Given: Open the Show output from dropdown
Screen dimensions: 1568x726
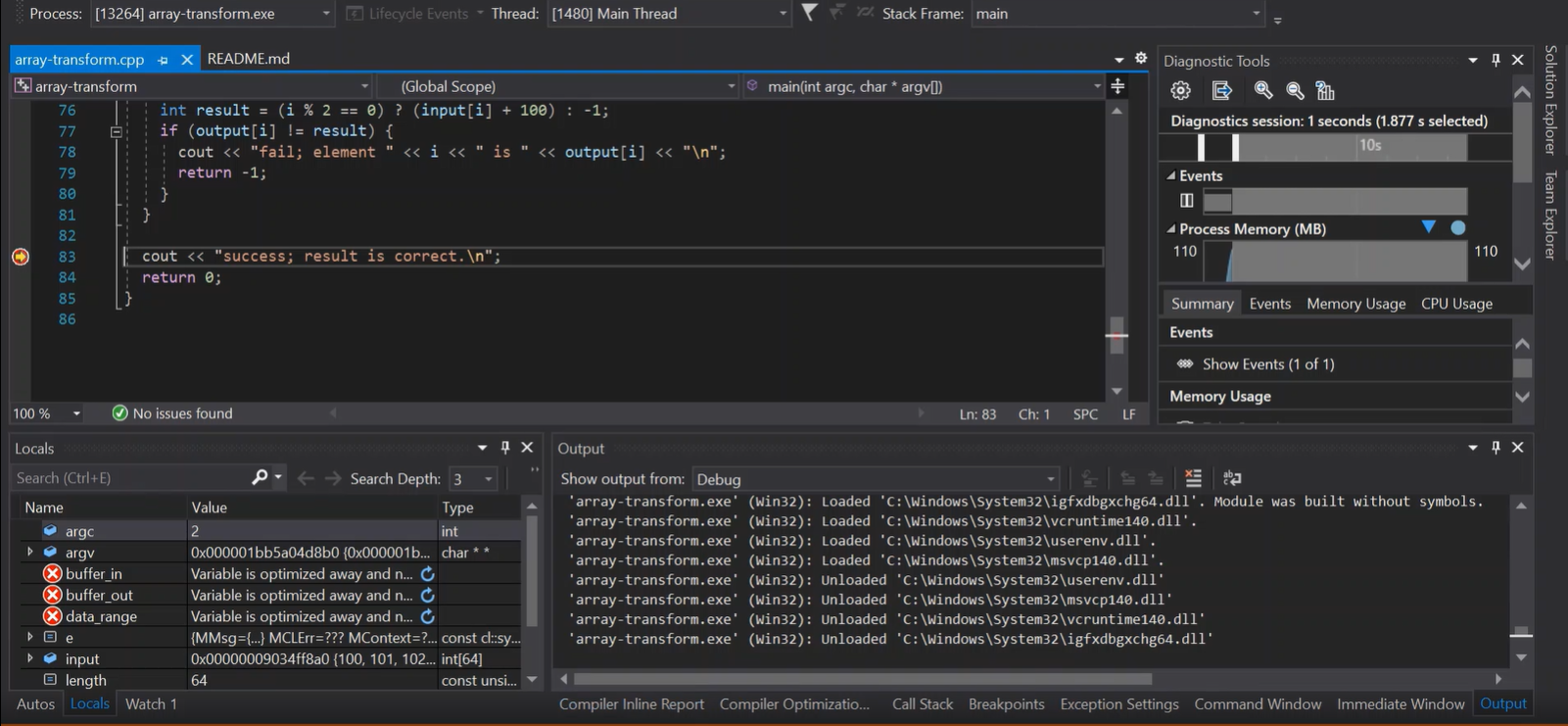Looking at the screenshot, I should tap(875, 479).
